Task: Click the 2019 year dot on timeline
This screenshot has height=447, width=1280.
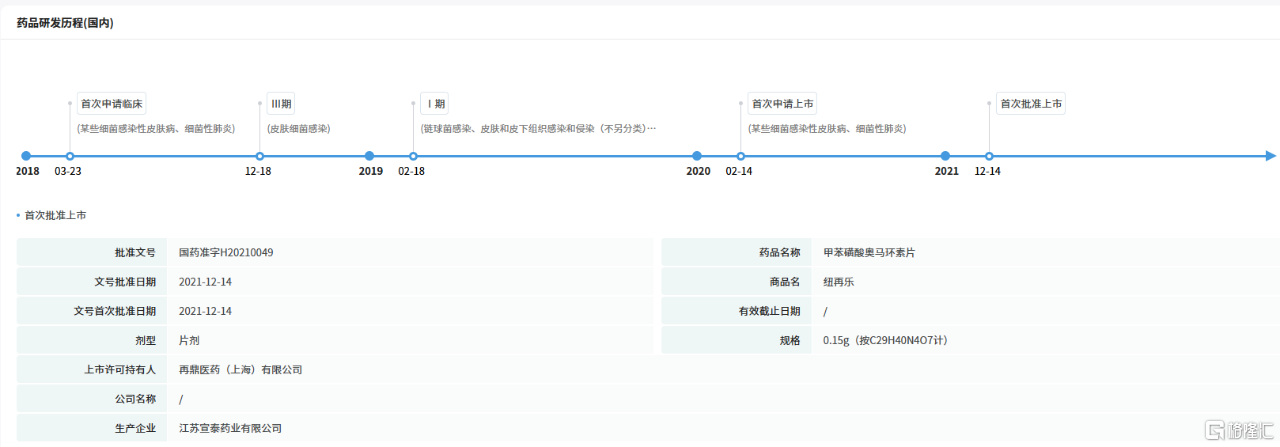Action: [x=370, y=156]
